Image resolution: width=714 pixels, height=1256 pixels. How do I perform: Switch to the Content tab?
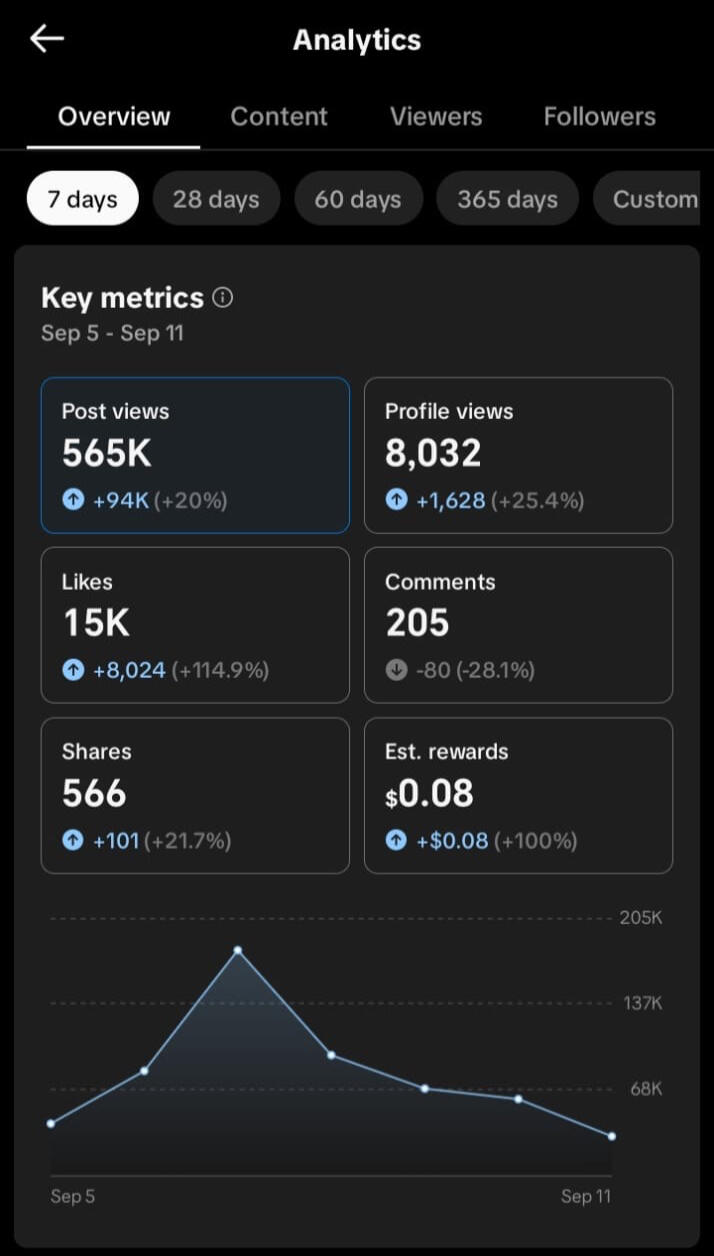click(x=279, y=116)
